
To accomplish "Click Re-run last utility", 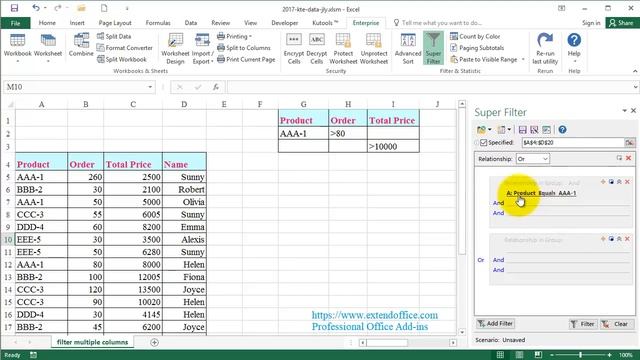I will coord(545,49).
